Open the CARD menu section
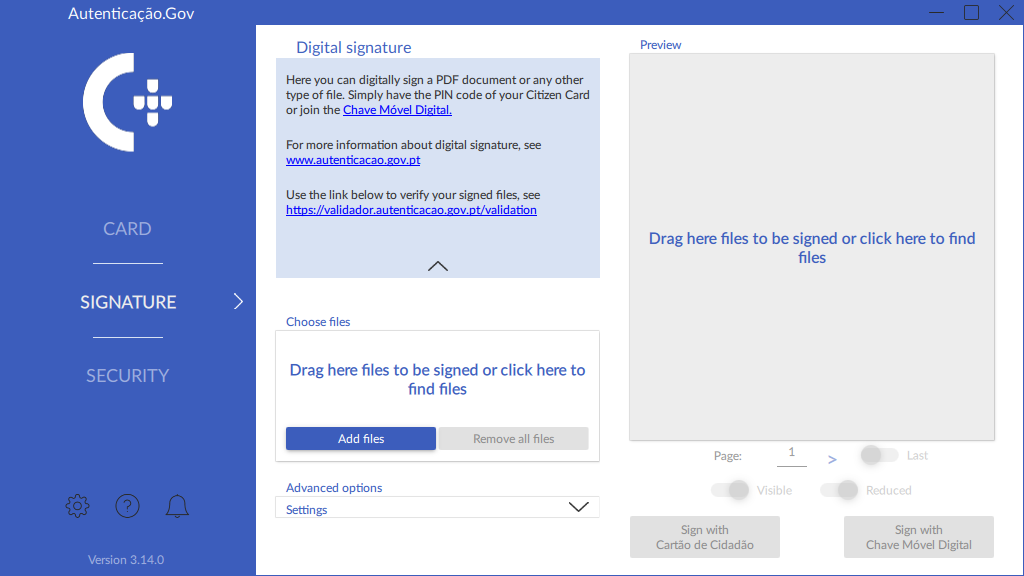 pos(127,229)
